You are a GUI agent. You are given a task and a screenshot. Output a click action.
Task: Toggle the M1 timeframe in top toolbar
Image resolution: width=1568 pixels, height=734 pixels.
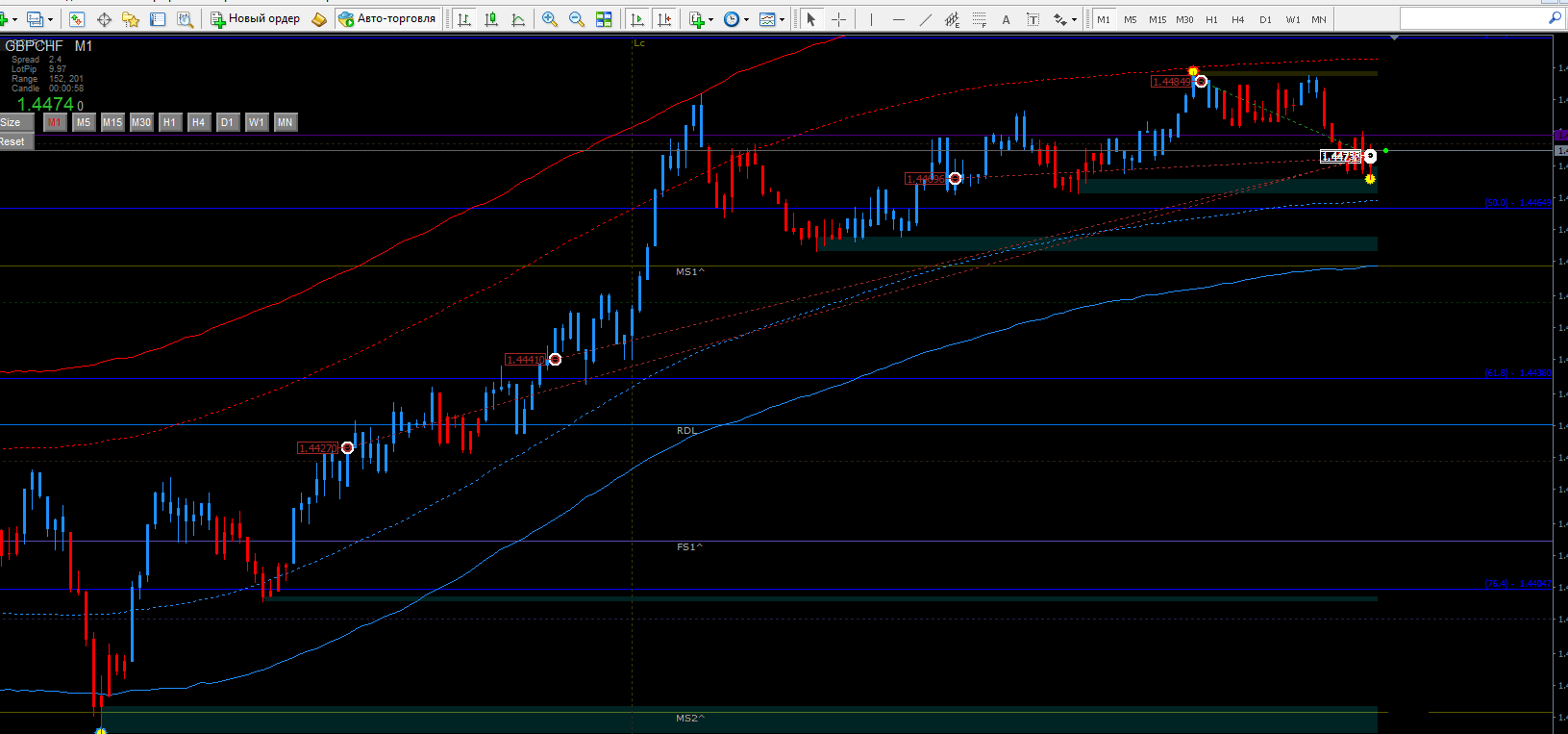point(1104,19)
